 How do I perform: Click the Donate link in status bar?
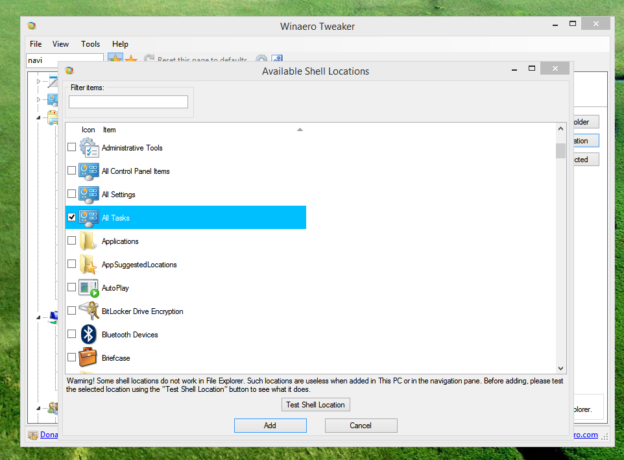[x=49, y=435]
